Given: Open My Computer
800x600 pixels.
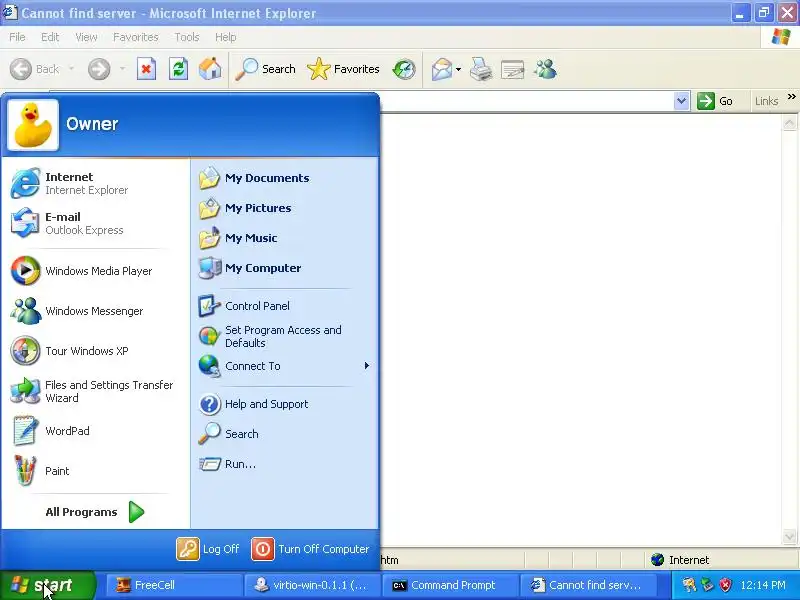Looking at the screenshot, I should [x=285, y=268].
